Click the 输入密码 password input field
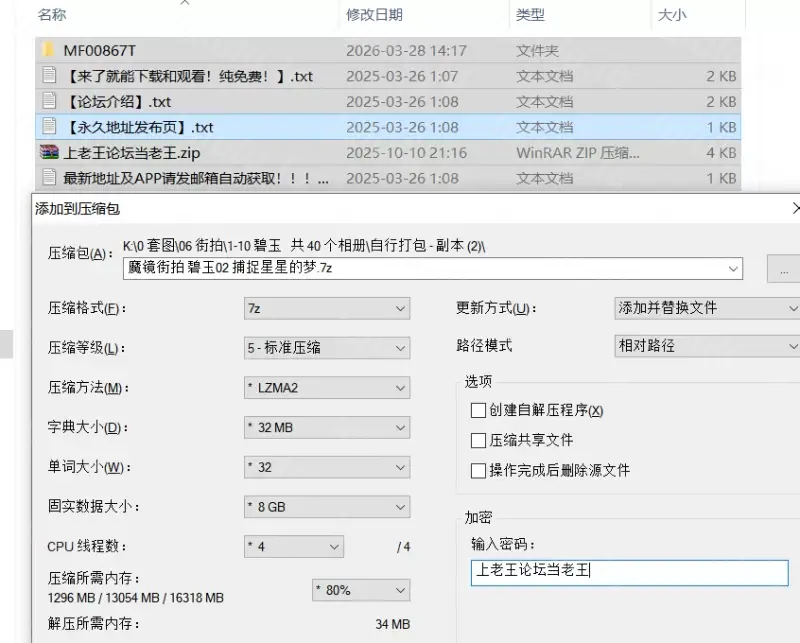800x643 pixels. click(628, 572)
